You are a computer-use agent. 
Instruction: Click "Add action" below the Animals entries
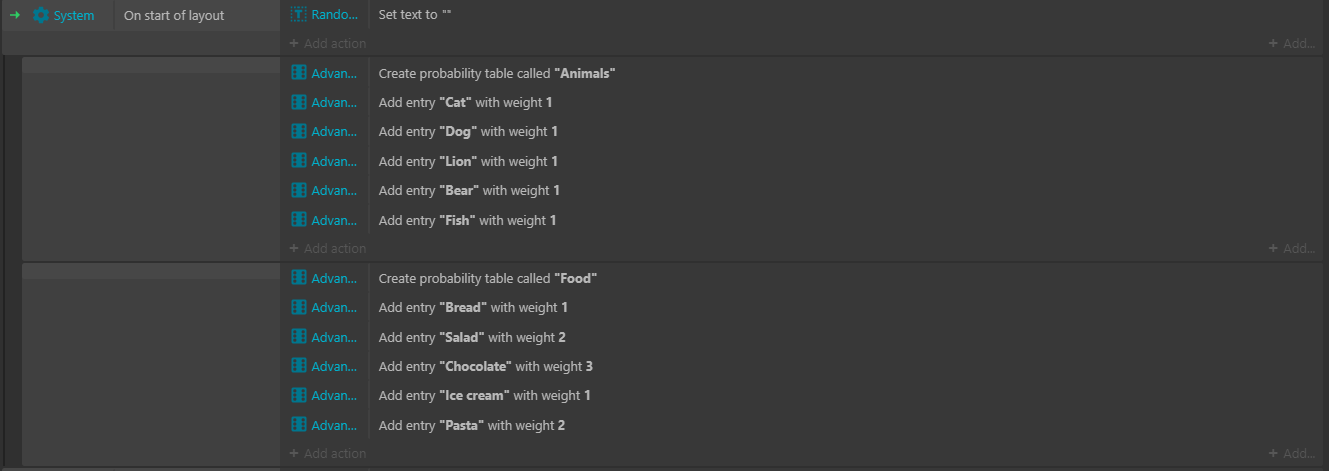328,248
